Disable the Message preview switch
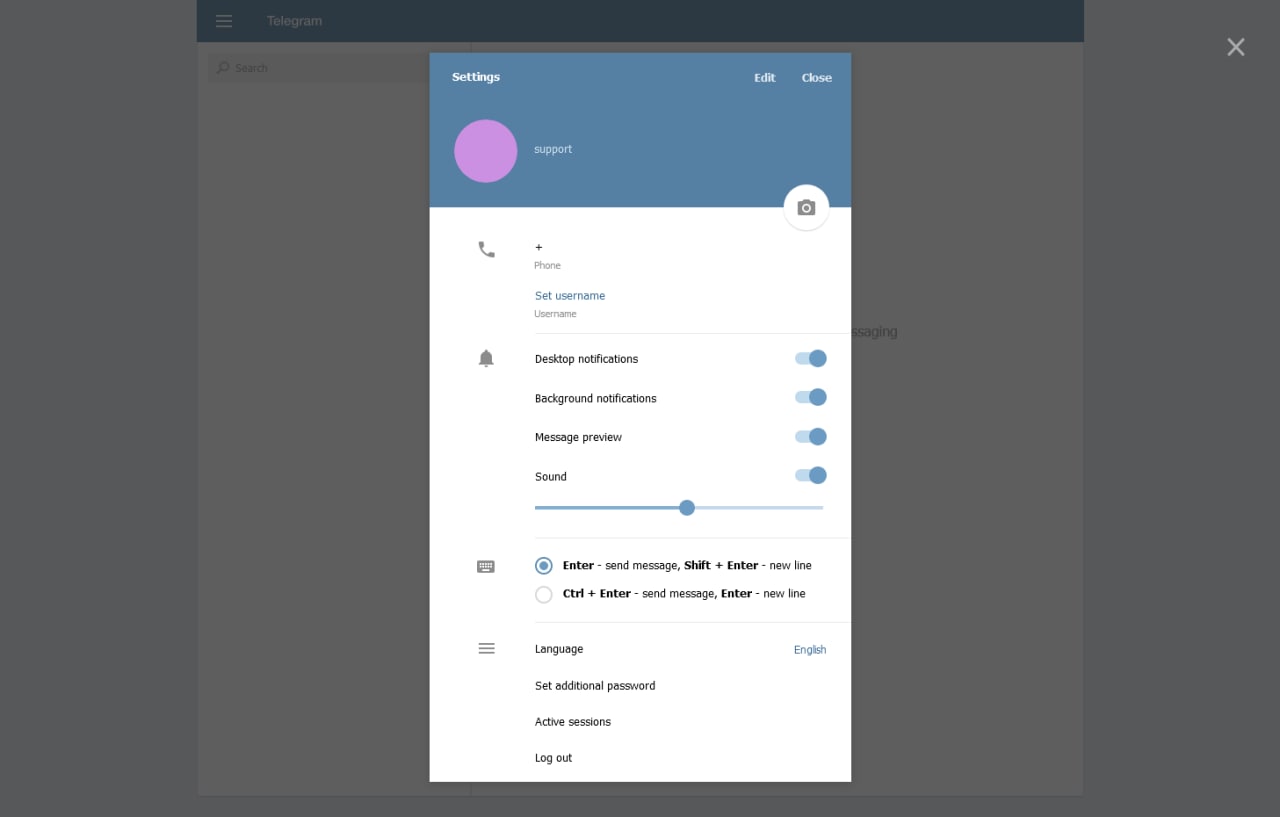 coord(810,436)
